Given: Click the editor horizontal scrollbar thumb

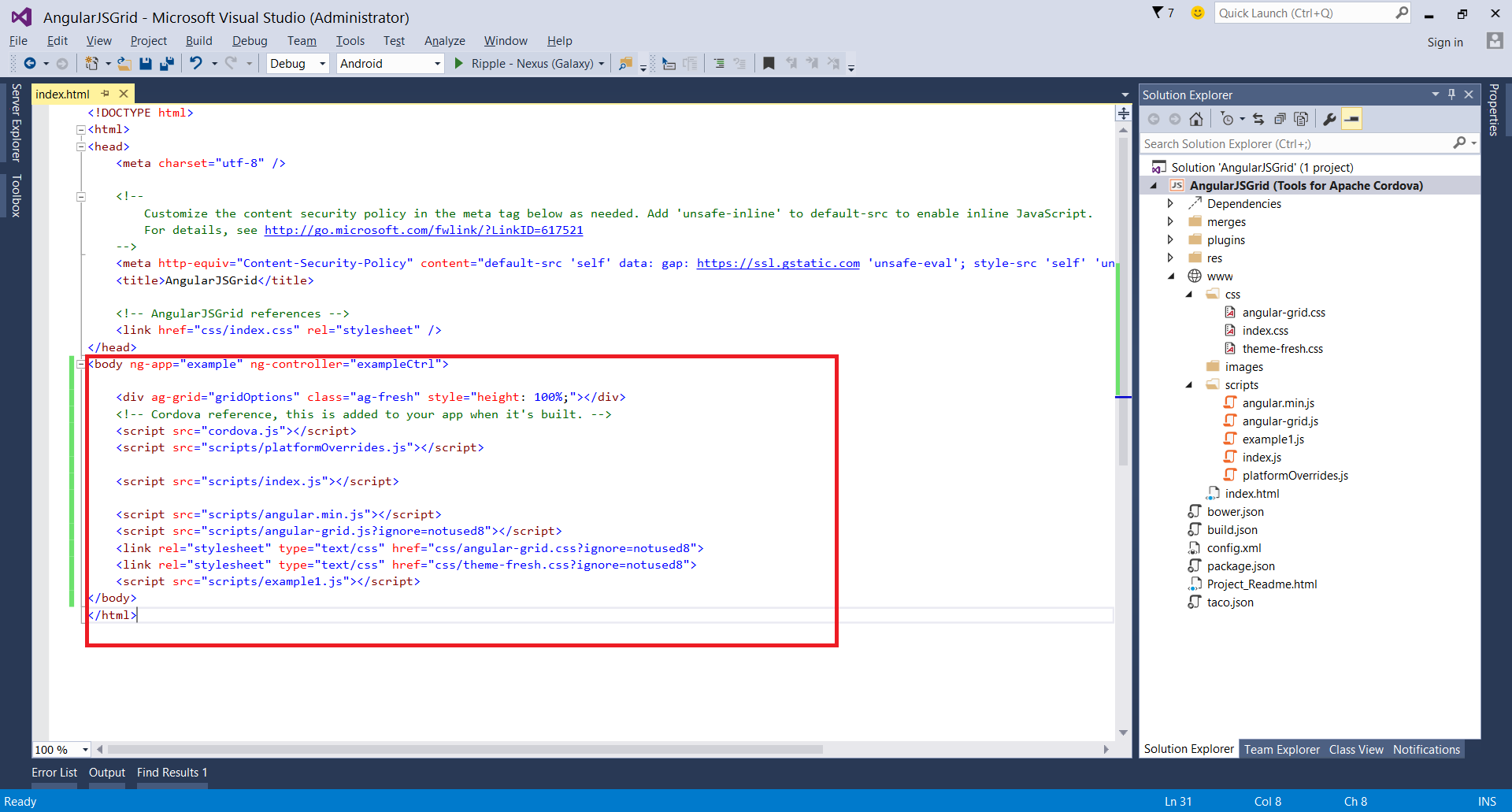Looking at the screenshot, I should coord(465,750).
